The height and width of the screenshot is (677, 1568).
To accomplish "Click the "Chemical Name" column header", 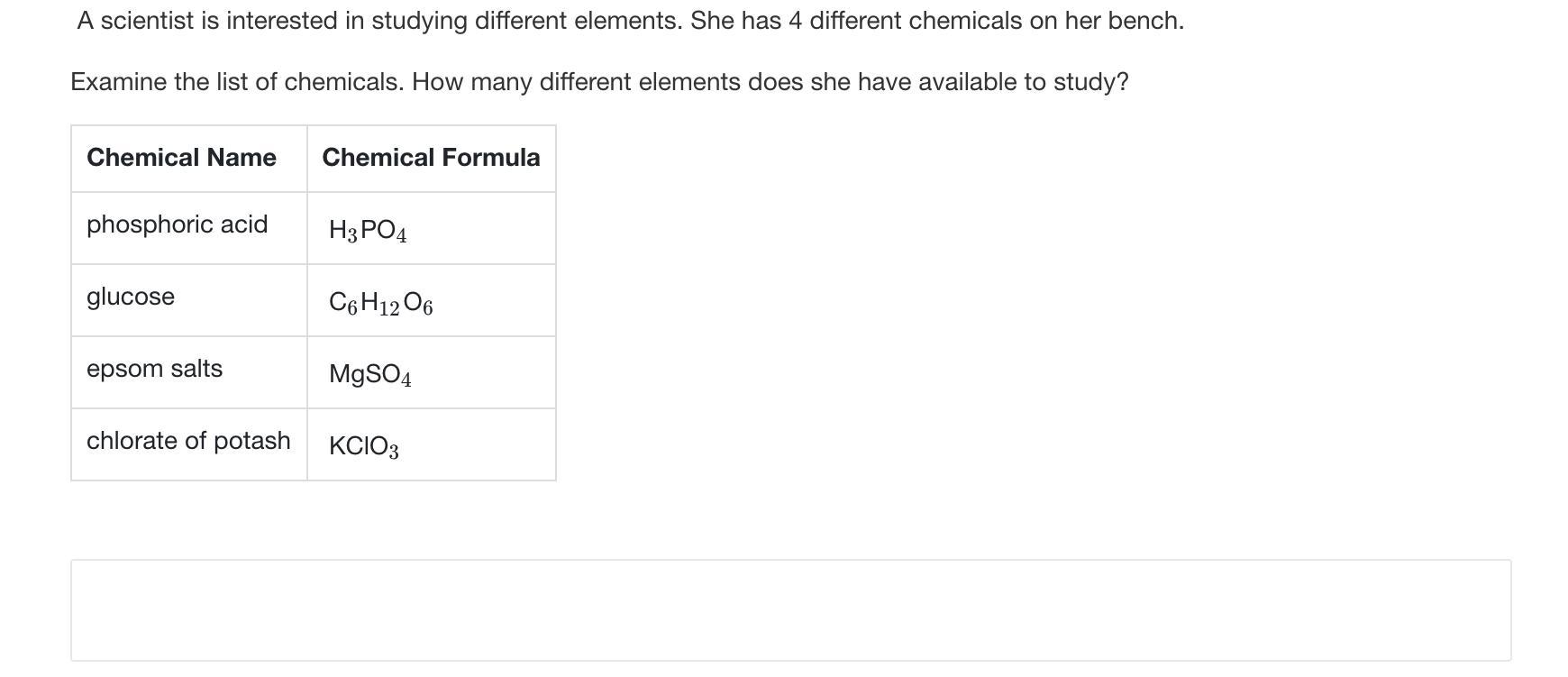I will tap(181, 158).
